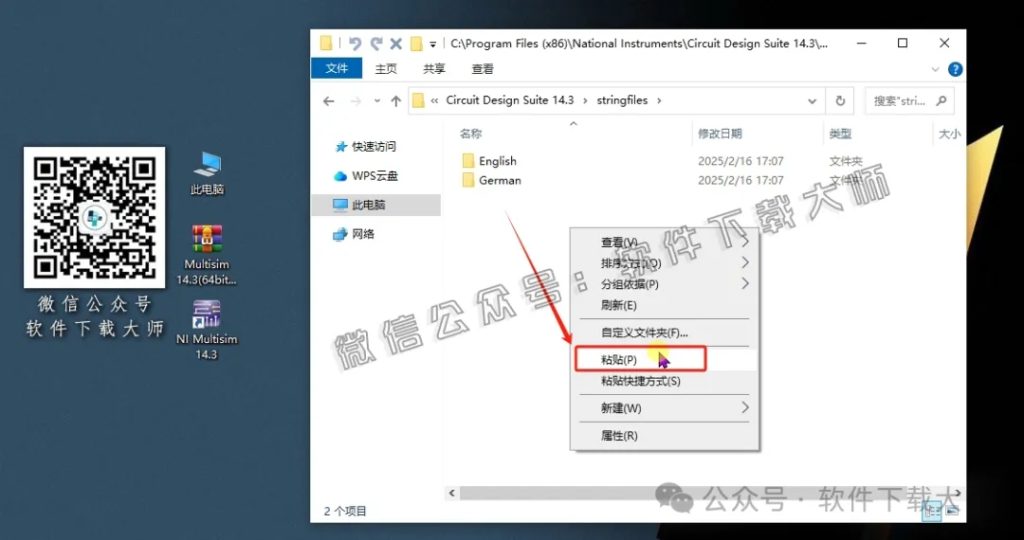This screenshot has width=1024, height=540.
Task: Go back with the back arrow
Action: [x=328, y=101]
